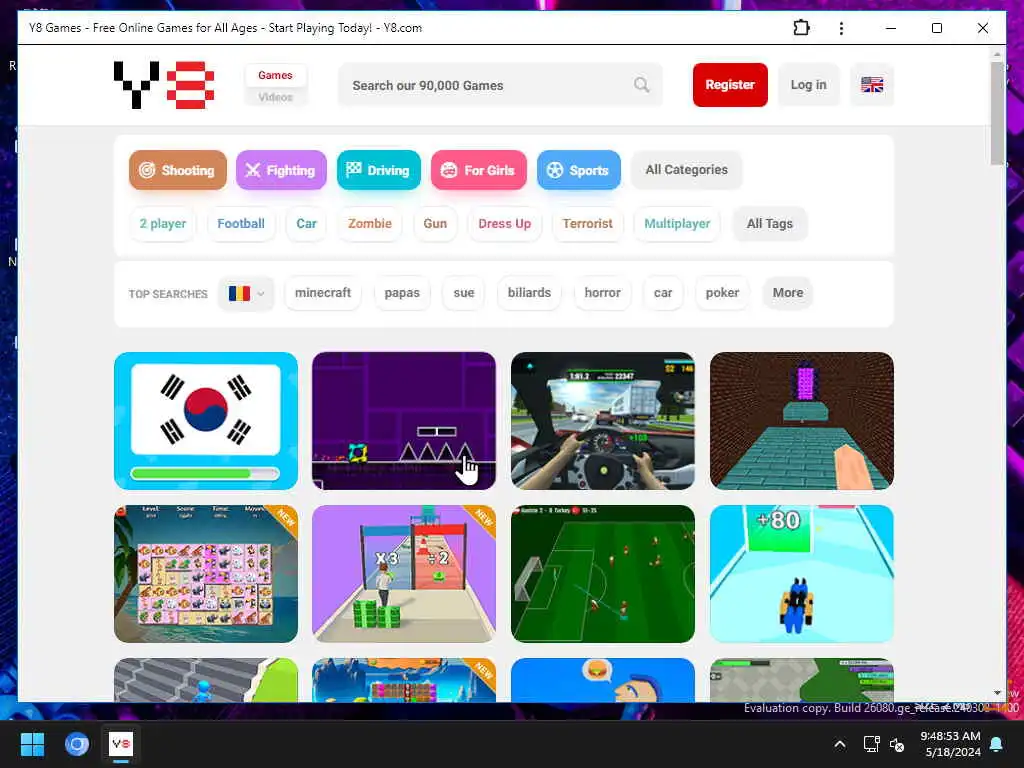The image size is (1024, 768).
Task: Open the three-dot window menu
Action: (x=841, y=28)
